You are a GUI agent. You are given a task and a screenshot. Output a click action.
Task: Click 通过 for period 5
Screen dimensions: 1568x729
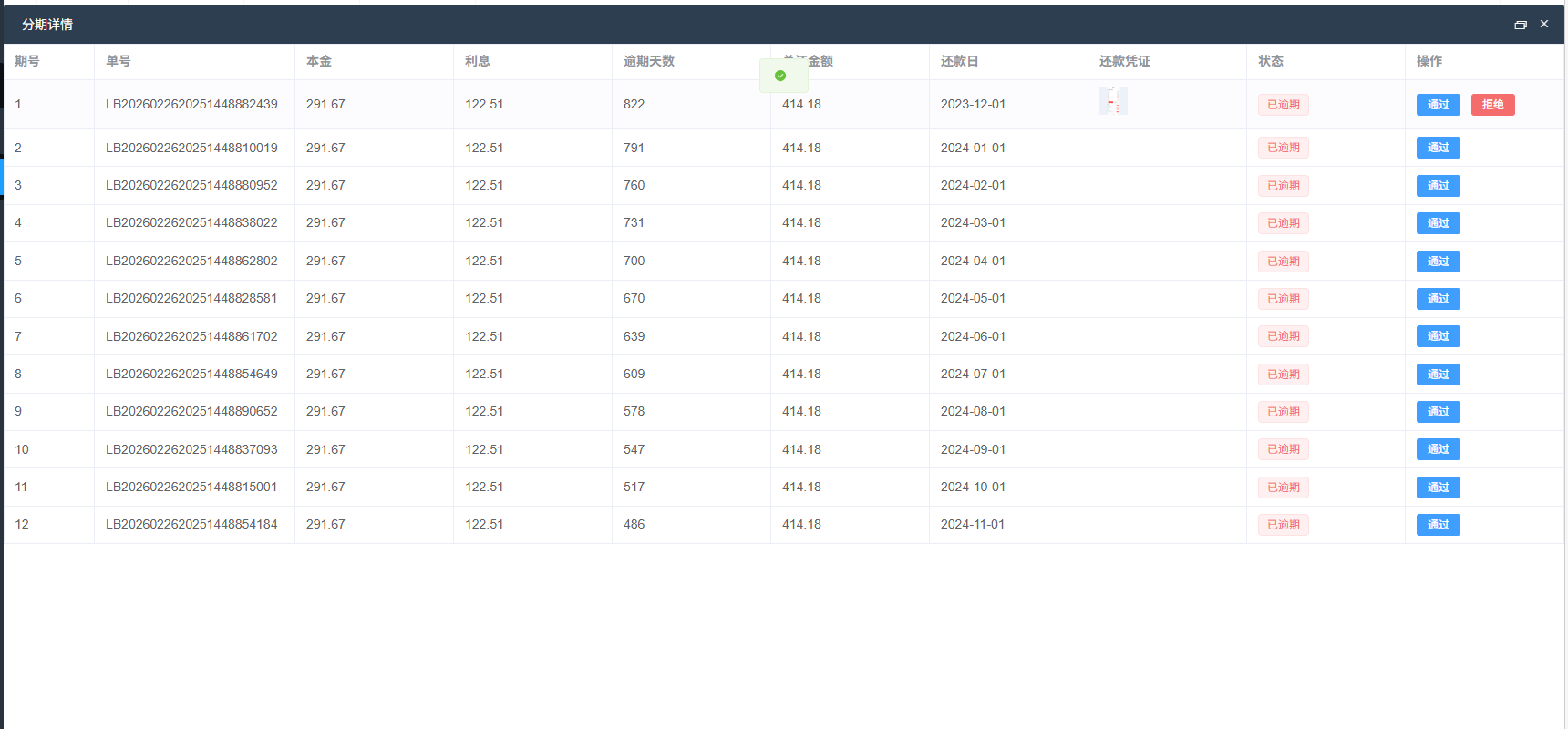pyautogui.click(x=1438, y=262)
